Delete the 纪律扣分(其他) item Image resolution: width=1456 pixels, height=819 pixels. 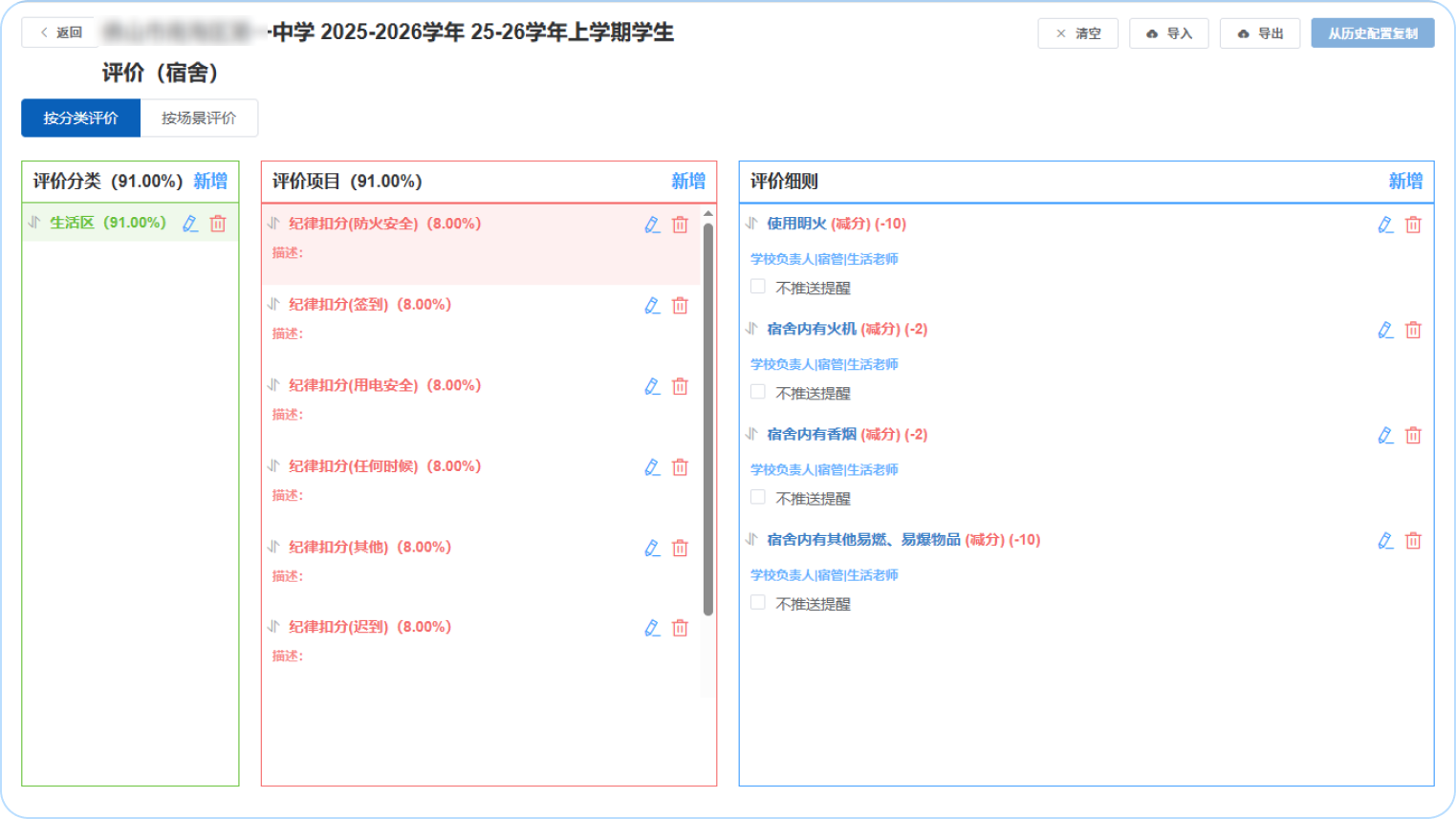coord(680,549)
